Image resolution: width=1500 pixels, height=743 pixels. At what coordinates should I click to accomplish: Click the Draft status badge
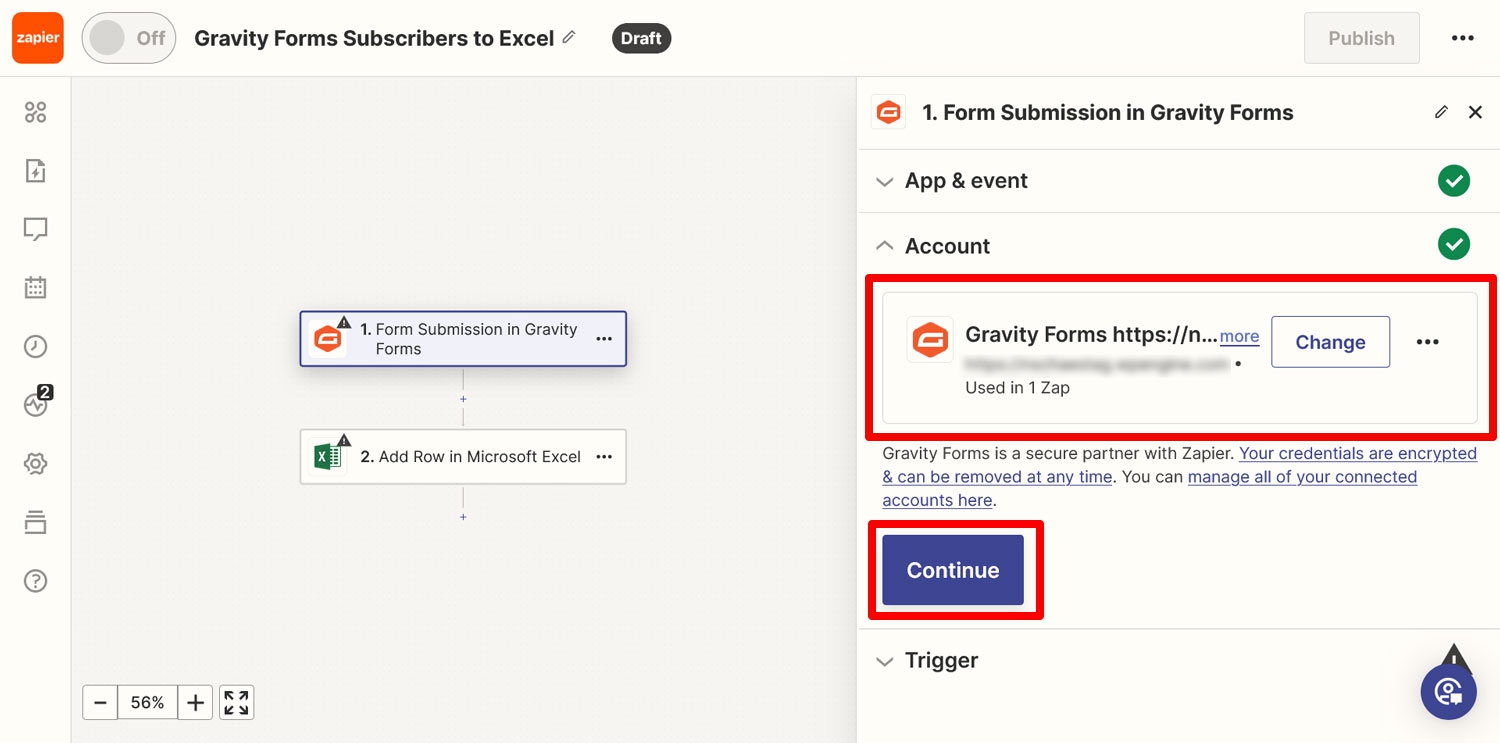click(641, 38)
